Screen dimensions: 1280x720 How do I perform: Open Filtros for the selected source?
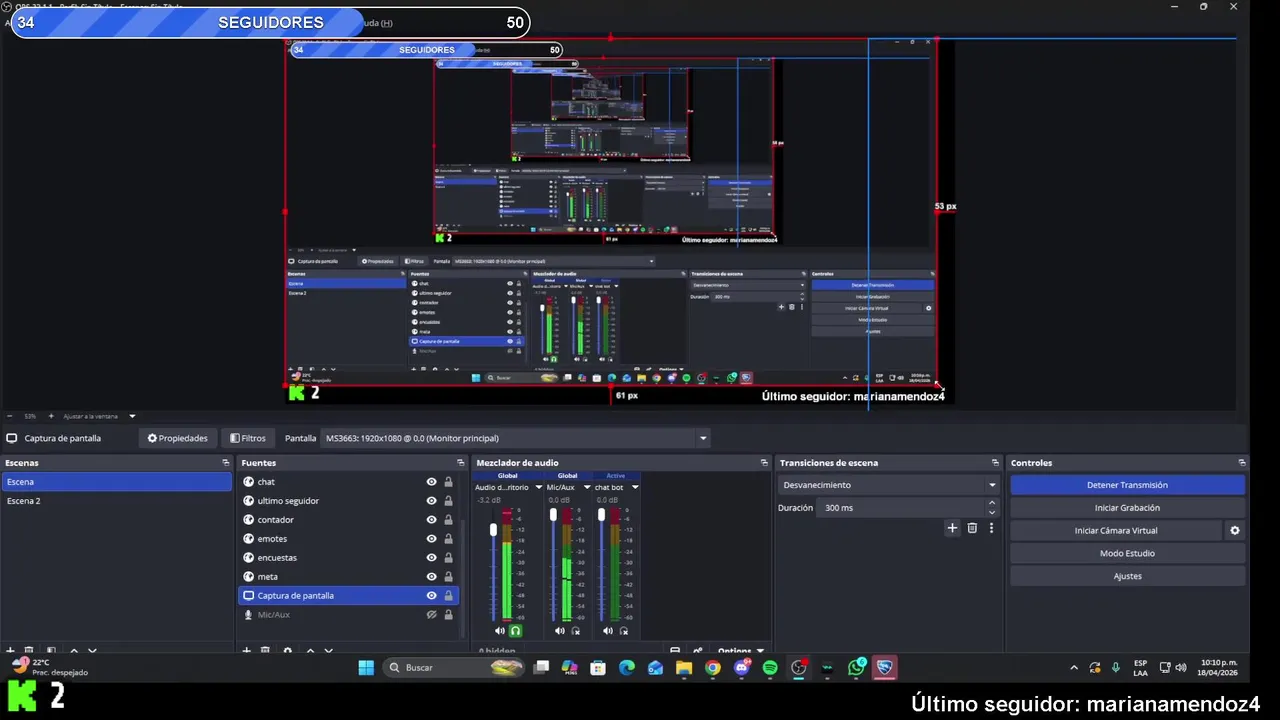click(248, 438)
